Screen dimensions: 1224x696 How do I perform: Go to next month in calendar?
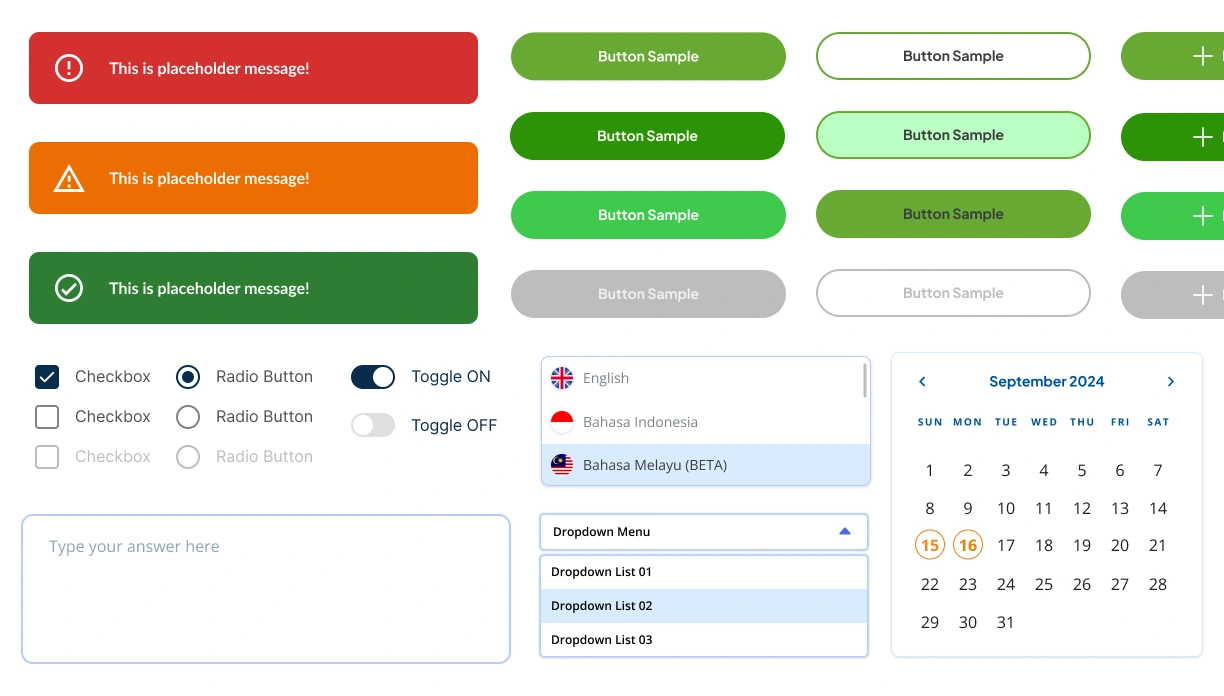1171,381
